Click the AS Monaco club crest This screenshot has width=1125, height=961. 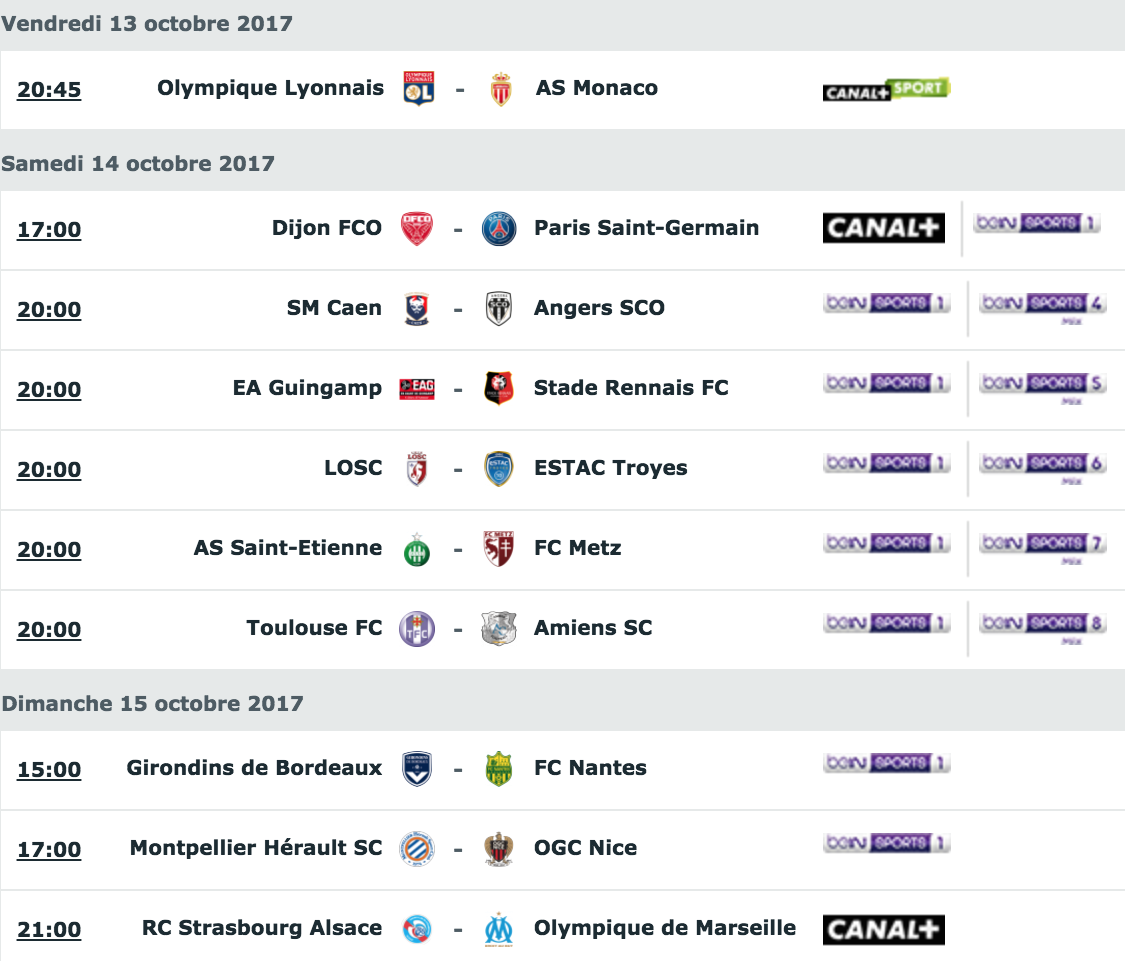coord(501,89)
